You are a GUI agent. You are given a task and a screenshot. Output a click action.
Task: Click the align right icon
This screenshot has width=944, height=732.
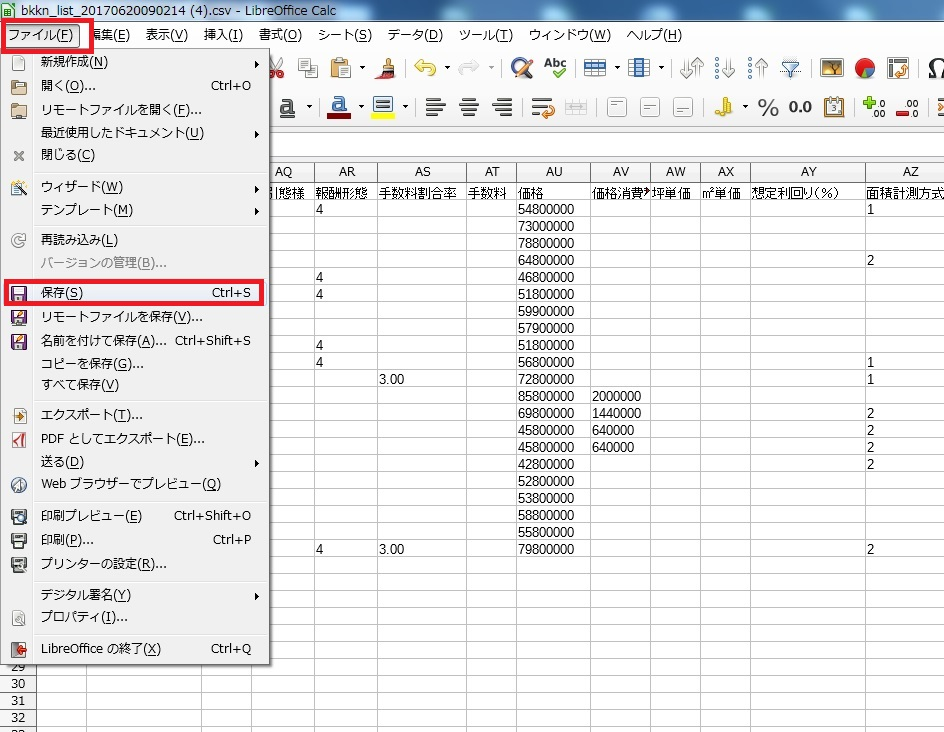click(502, 108)
